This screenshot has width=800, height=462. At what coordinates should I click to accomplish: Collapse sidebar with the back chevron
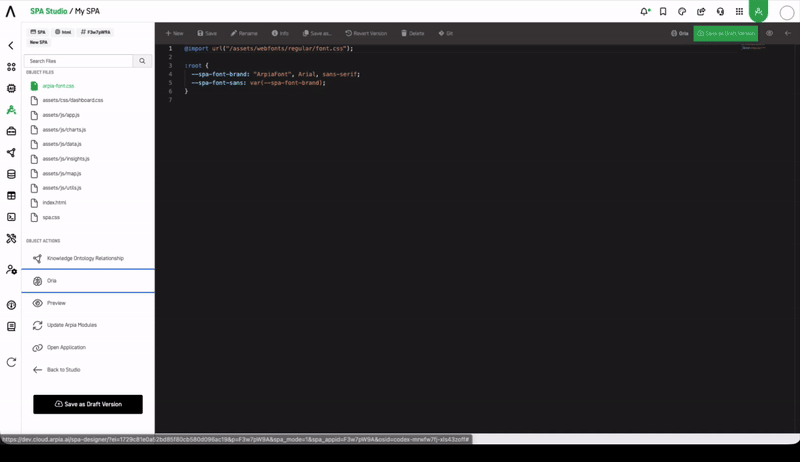11,45
